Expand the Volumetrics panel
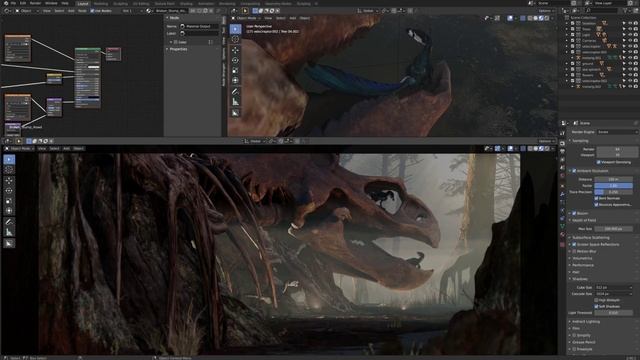This screenshot has width=640, height=360. pos(581,258)
